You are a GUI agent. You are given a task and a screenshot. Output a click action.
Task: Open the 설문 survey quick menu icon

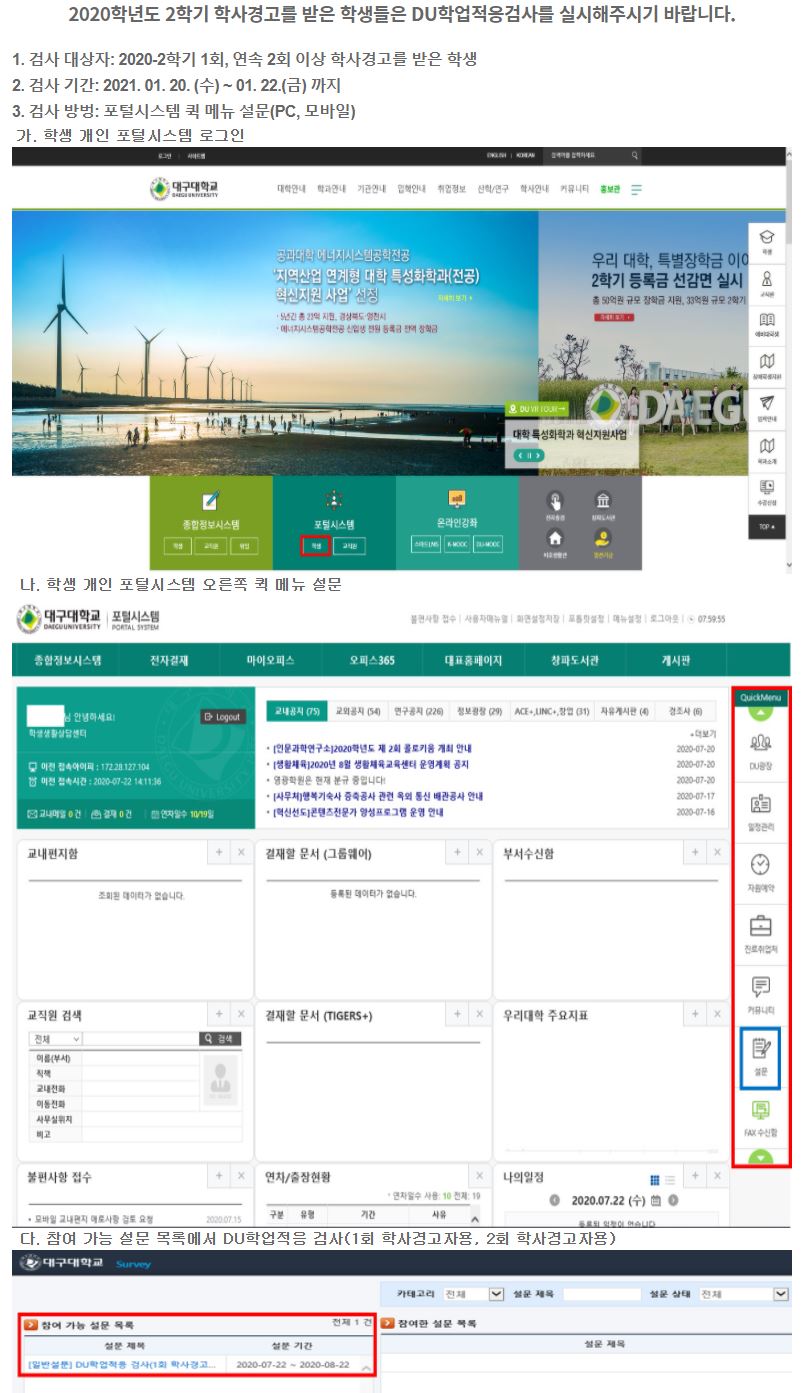[x=760, y=1055]
